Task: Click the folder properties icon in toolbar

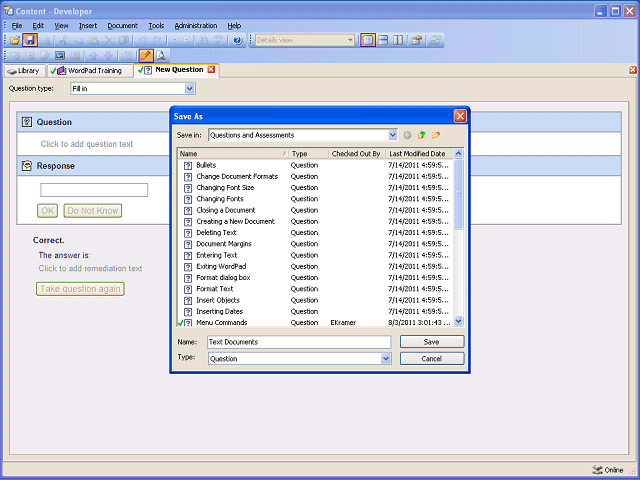Action: tap(417, 40)
